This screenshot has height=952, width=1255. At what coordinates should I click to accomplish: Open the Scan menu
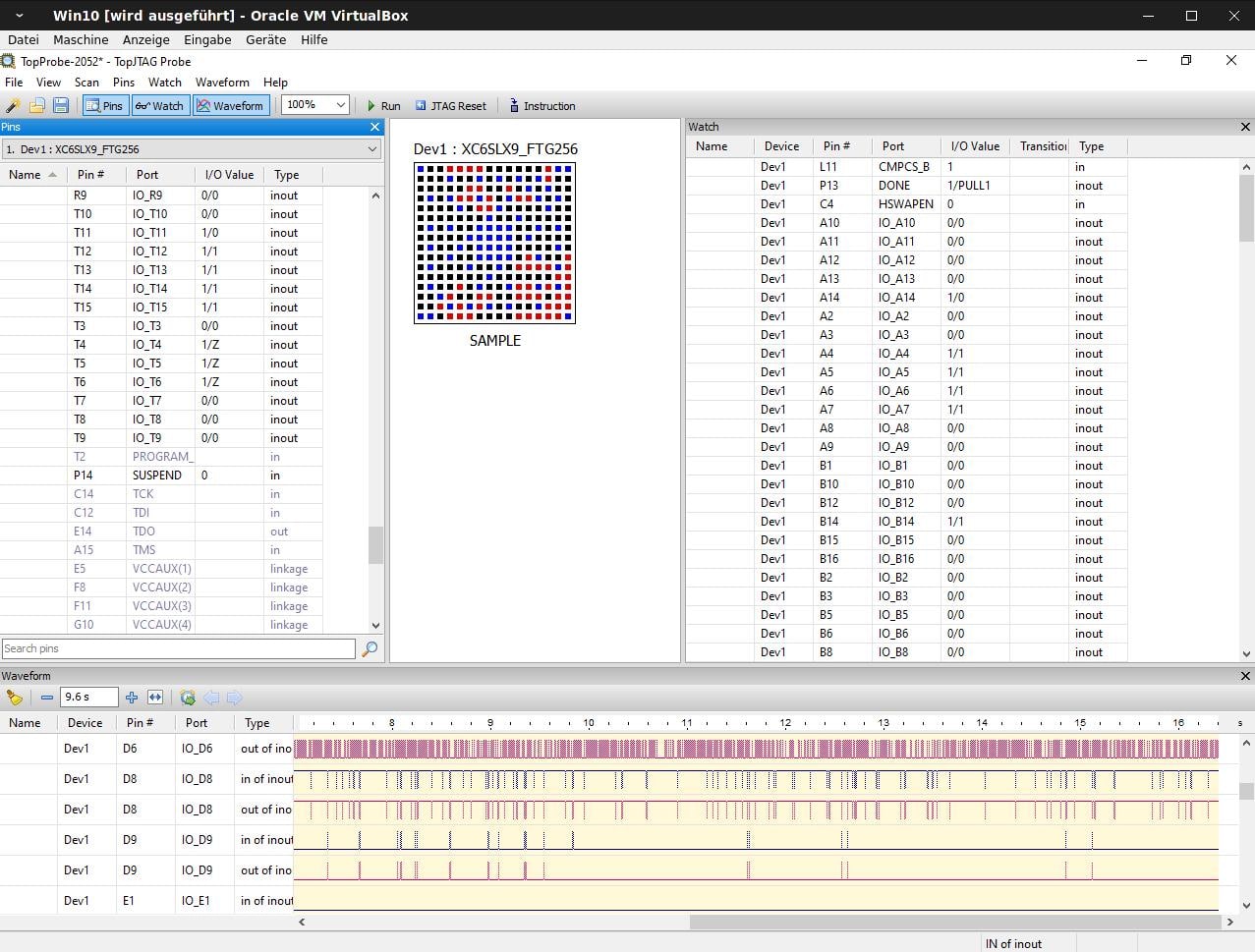86,83
